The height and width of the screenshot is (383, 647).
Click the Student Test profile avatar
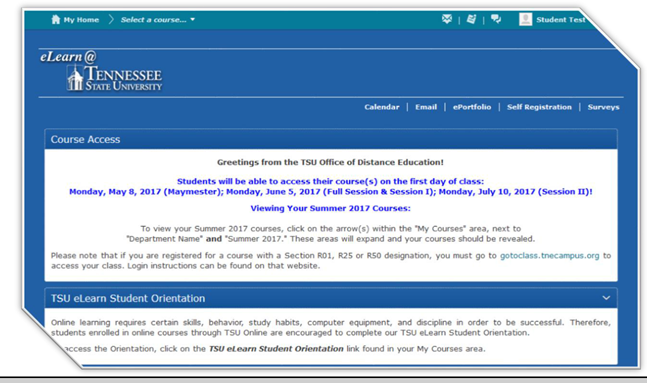pos(525,19)
